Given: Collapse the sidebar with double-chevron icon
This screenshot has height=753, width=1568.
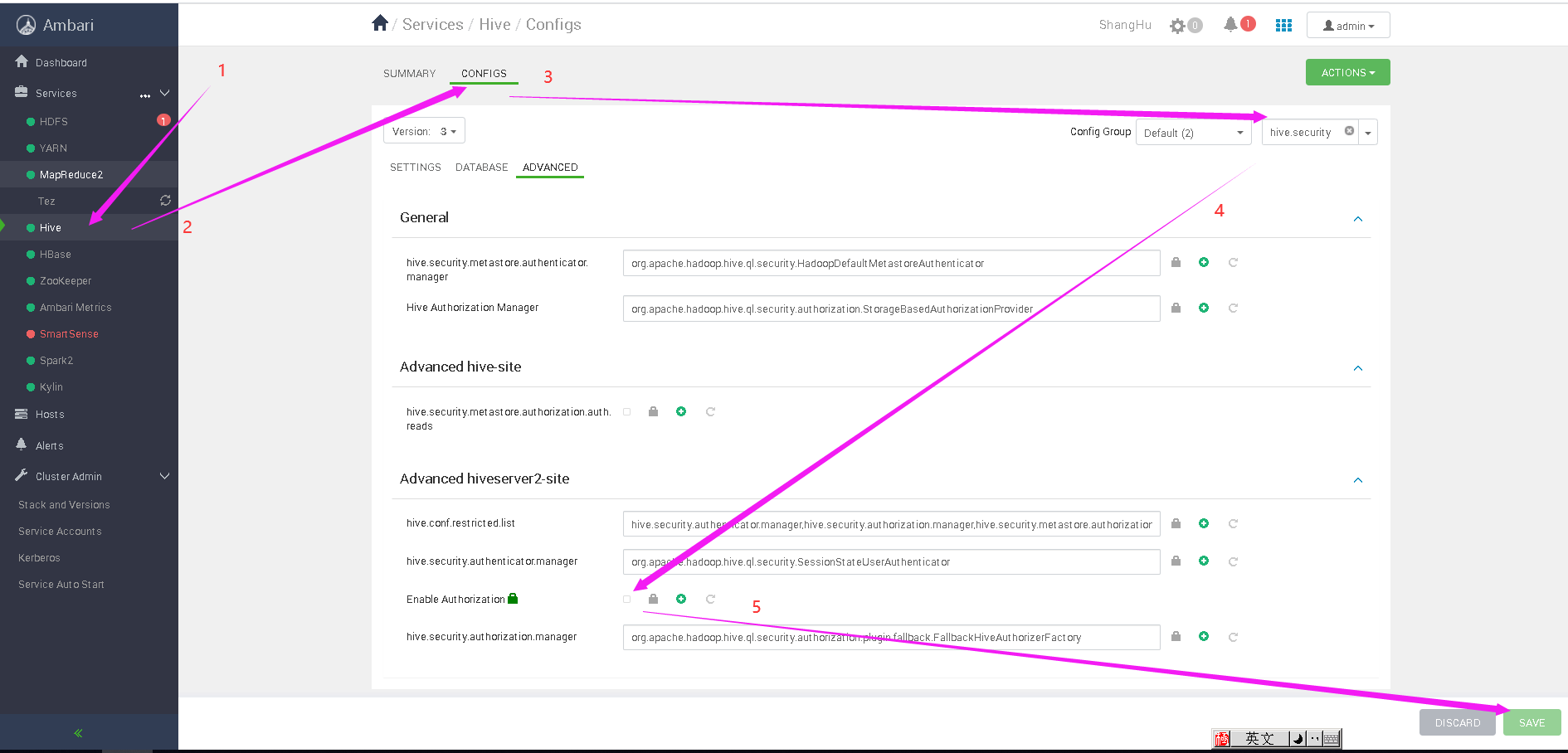Looking at the screenshot, I should click(78, 733).
